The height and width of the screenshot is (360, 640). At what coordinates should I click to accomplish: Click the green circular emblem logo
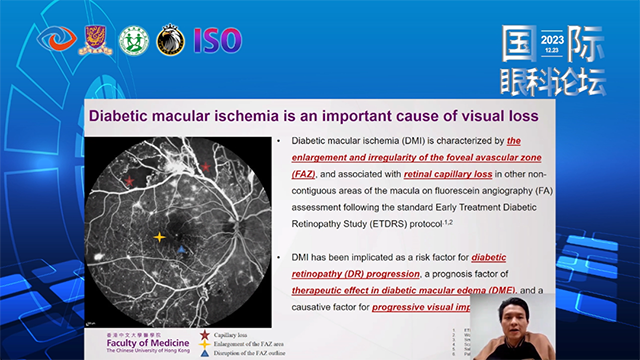tap(134, 41)
